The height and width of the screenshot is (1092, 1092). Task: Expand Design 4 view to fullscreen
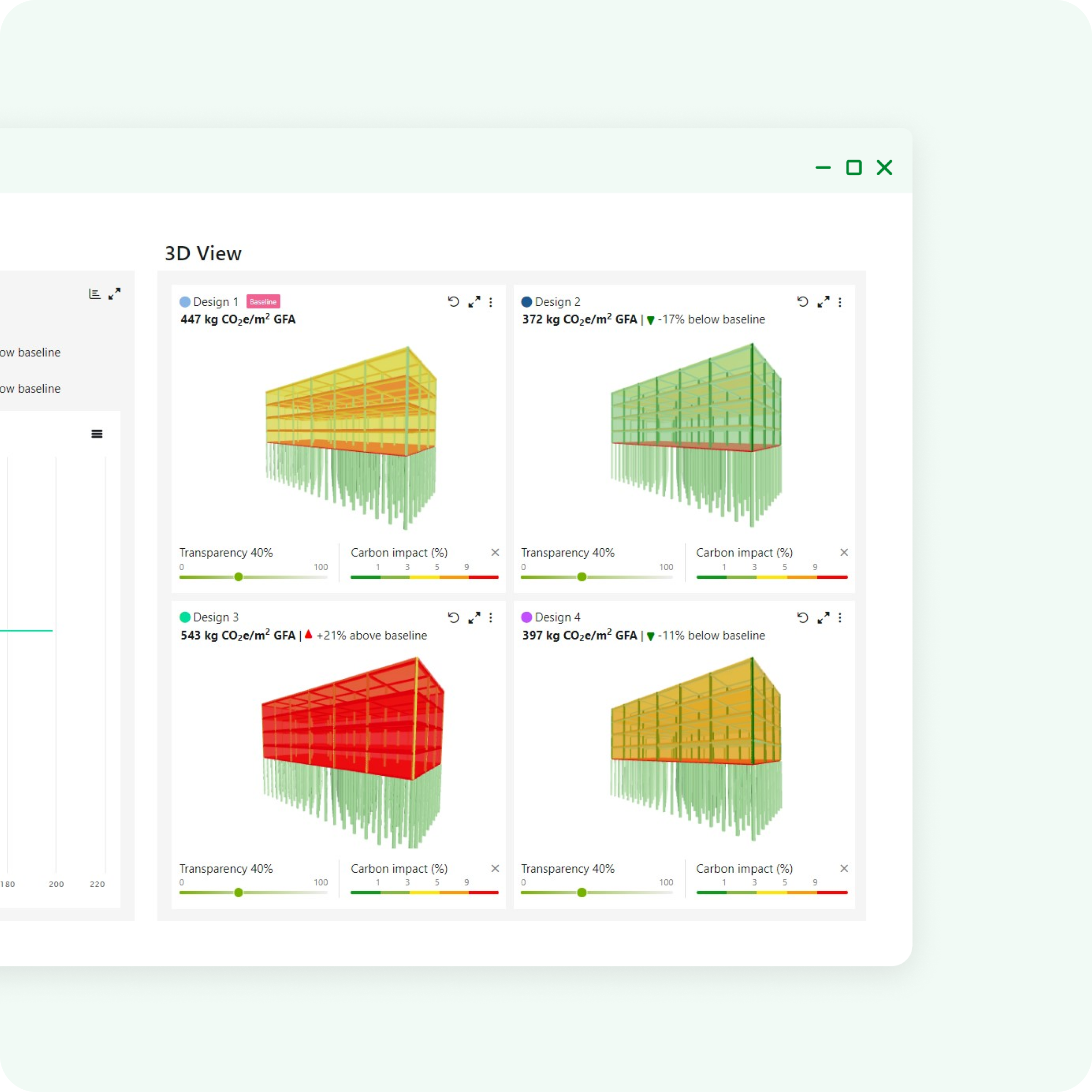(824, 618)
